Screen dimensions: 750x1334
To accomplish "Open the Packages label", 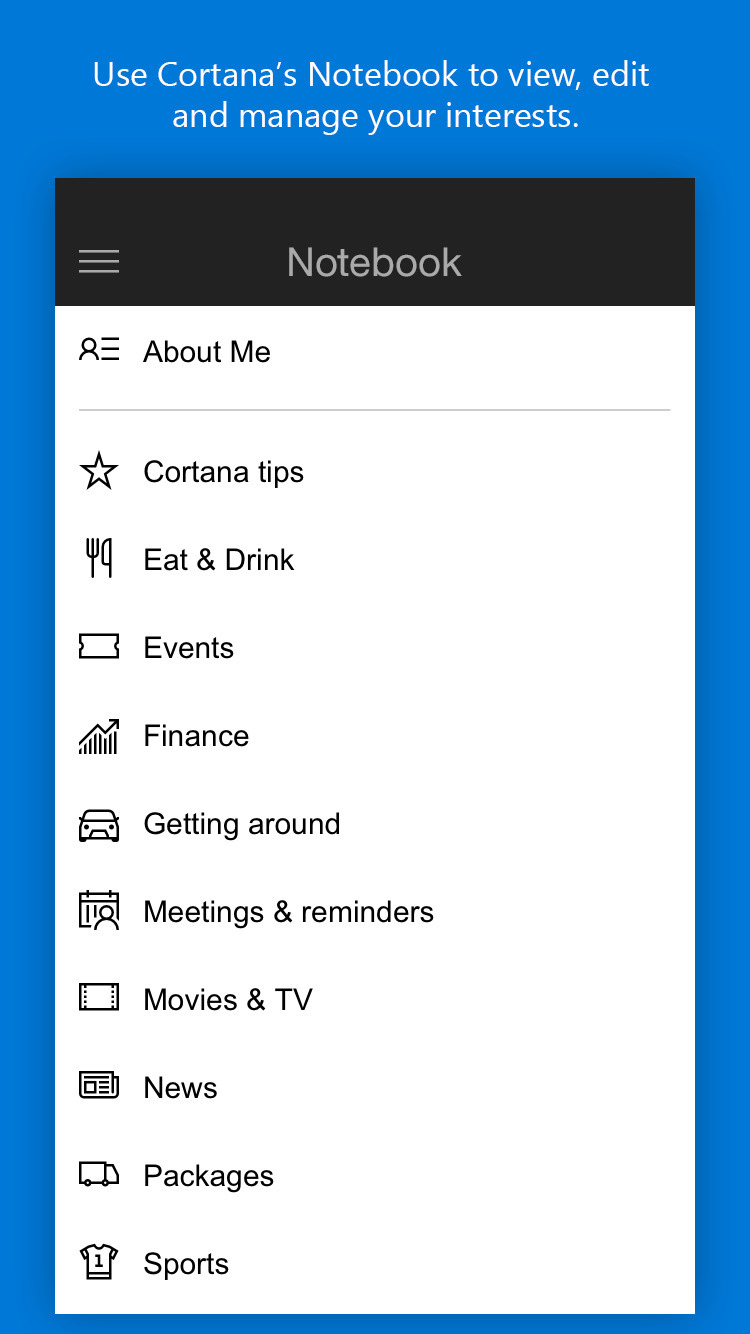I will (208, 1176).
